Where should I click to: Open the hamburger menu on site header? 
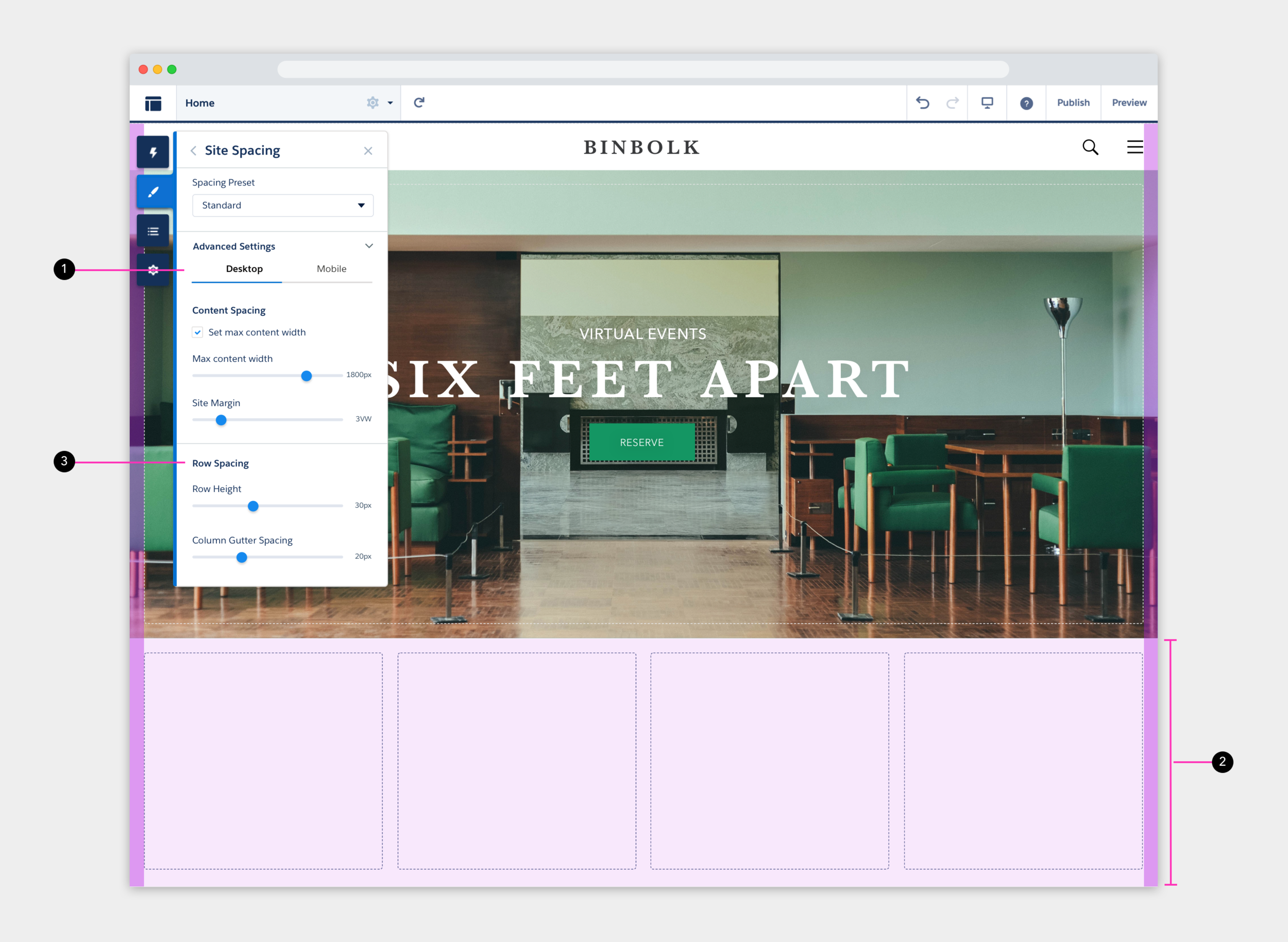[1134, 147]
